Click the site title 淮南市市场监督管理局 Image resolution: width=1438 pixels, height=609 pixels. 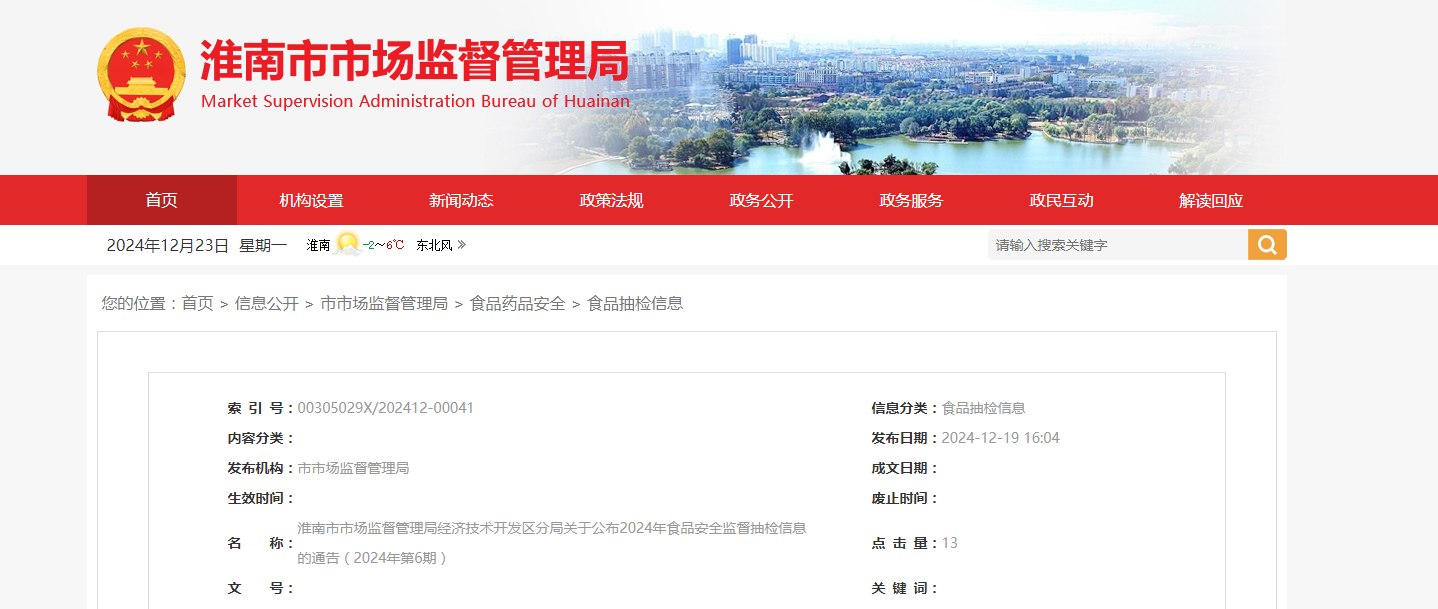[x=414, y=61]
